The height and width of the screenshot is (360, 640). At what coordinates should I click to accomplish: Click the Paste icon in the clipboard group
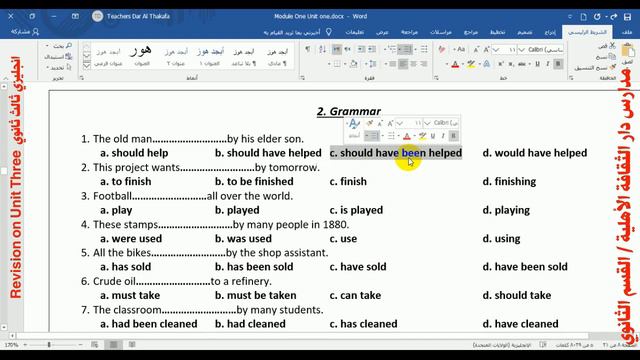click(628, 51)
